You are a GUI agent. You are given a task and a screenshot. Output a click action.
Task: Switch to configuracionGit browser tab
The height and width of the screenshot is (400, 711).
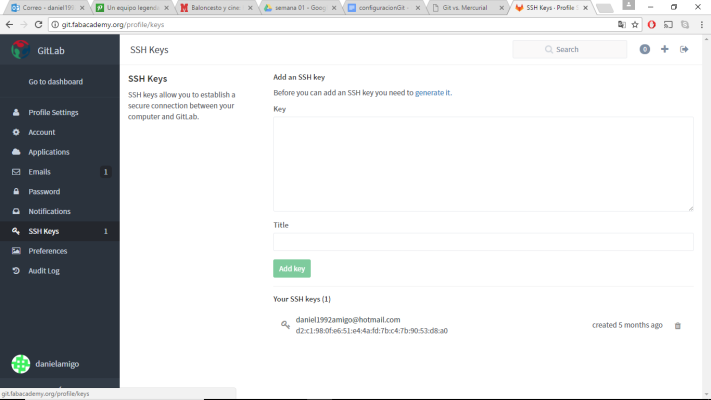click(383, 8)
